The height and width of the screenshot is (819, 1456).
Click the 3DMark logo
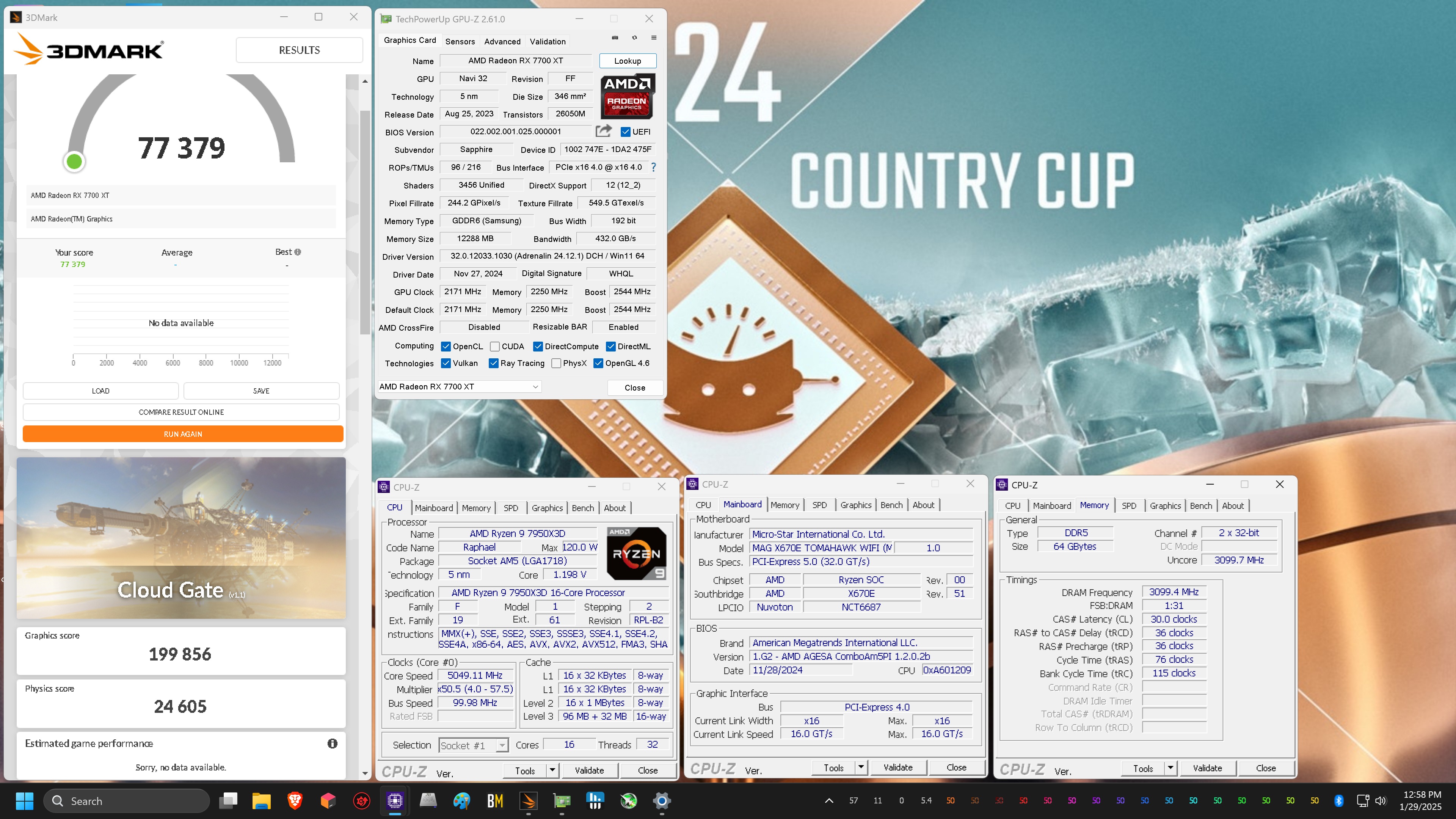pyautogui.click(x=89, y=49)
